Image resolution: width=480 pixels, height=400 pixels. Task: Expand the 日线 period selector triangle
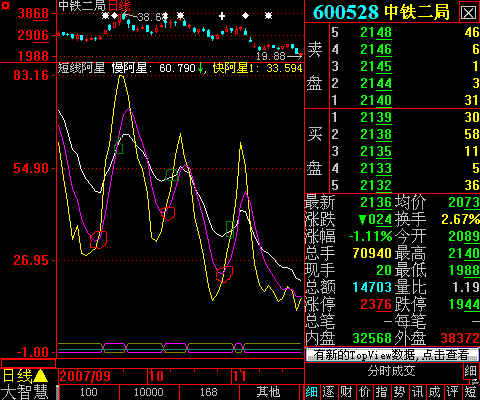(41, 376)
